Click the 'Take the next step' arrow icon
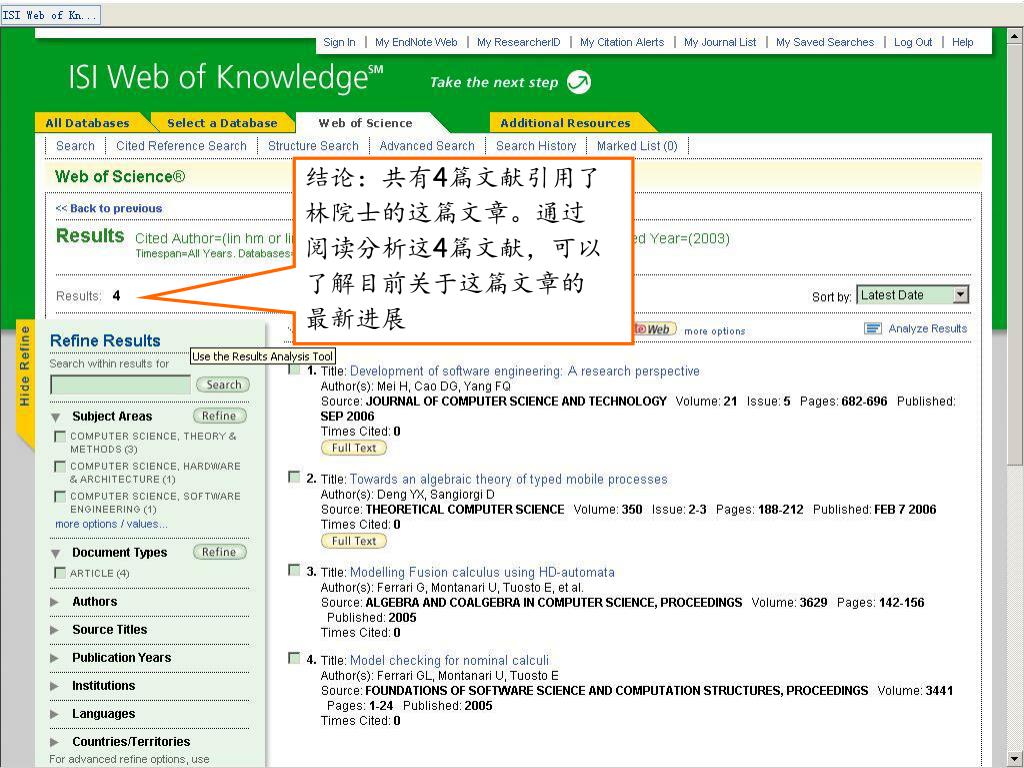 pos(579,82)
